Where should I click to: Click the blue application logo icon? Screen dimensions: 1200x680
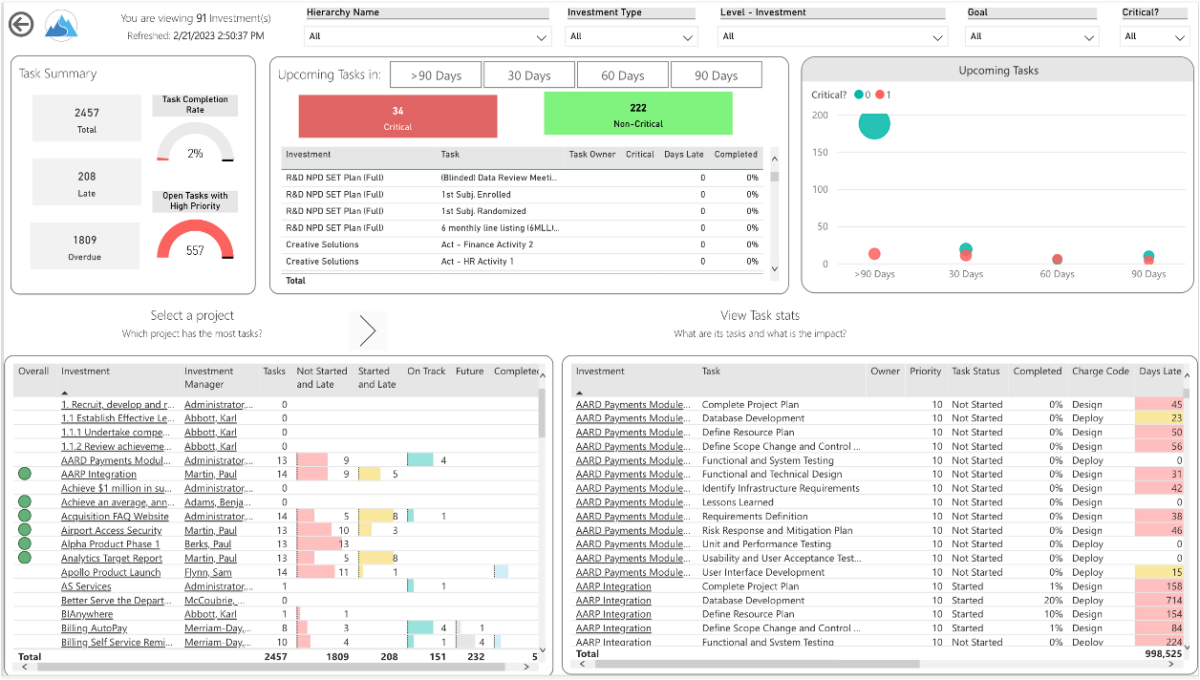pyautogui.click(x=62, y=25)
